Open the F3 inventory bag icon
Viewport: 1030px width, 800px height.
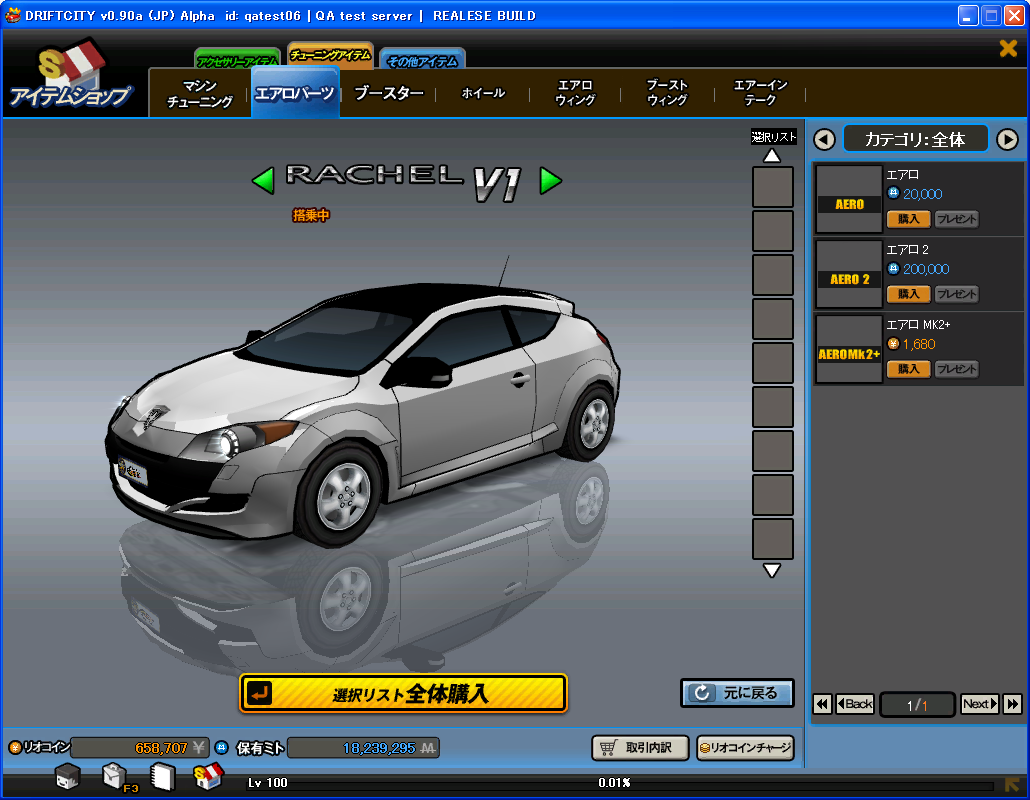[x=117, y=778]
